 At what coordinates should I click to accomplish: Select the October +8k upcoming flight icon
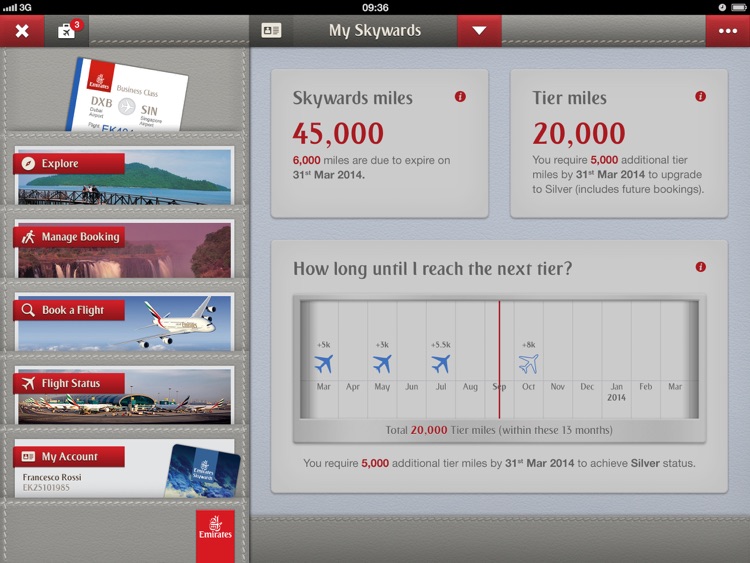[529, 364]
